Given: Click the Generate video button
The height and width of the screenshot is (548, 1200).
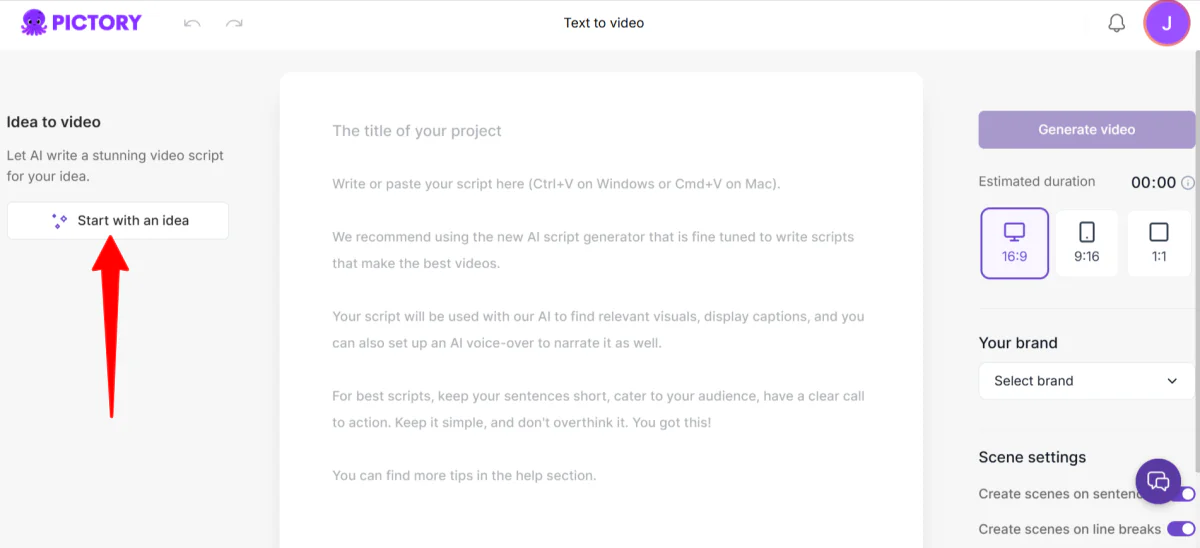Looking at the screenshot, I should pyautogui.click(x=1086, y=130).
